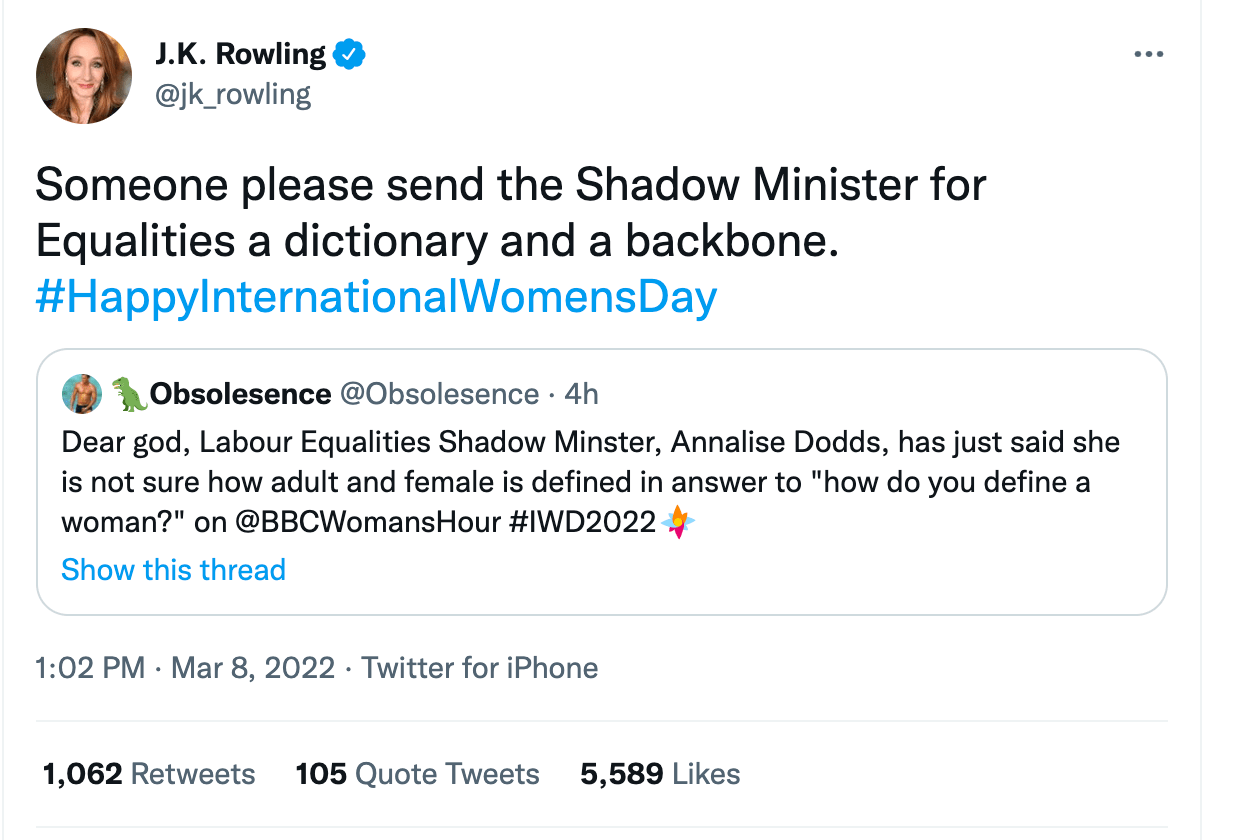The width and height of the screenshot is (1252, 840).
Task: Click the sparkle emoji in the quoted tweet
Action: (x=679, y=522)
